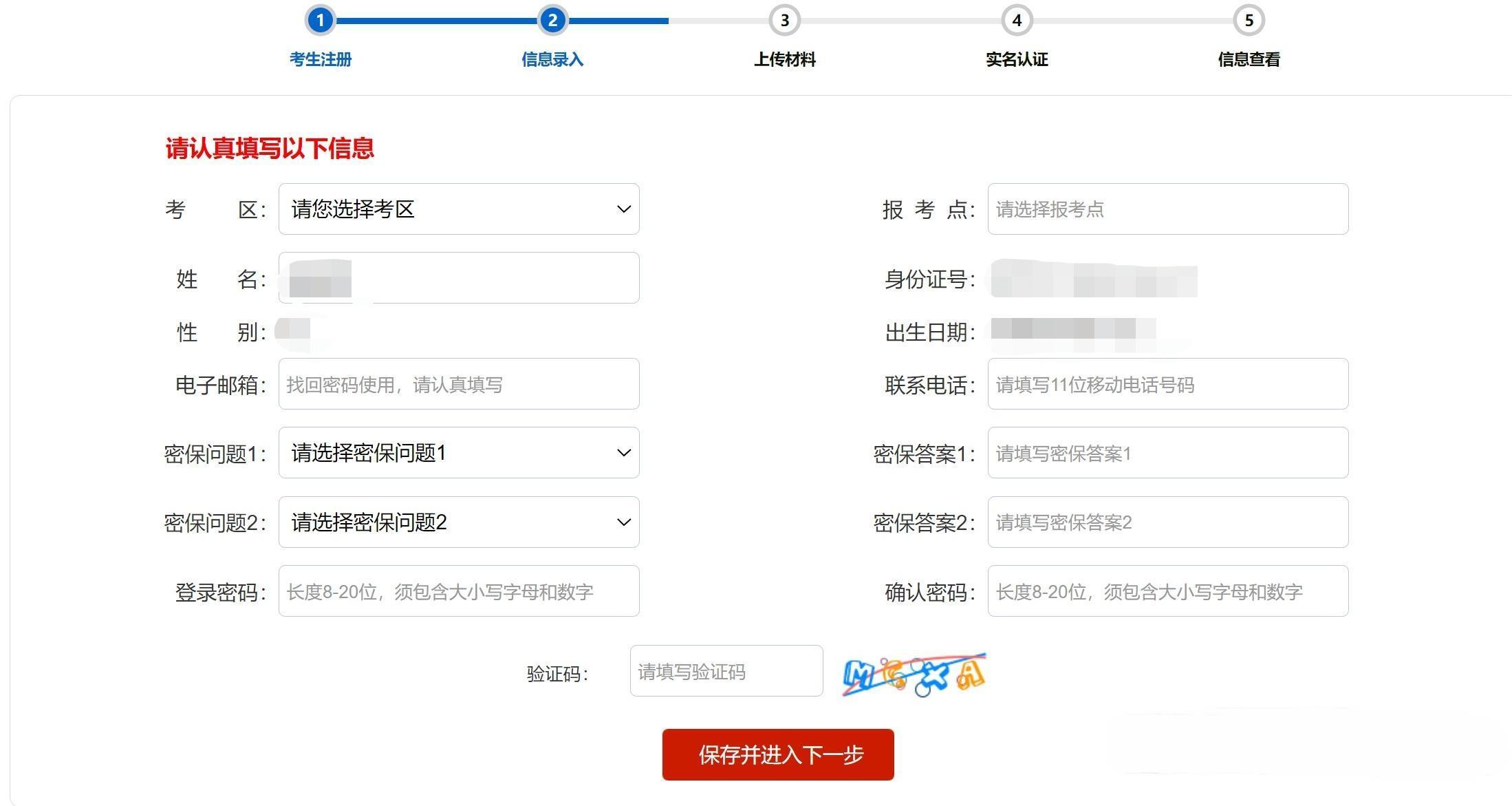Click the 验证码 verification code field
The height and width of the screenshot is (806, 1512).
pyautogui.click(x=725, y=671)
